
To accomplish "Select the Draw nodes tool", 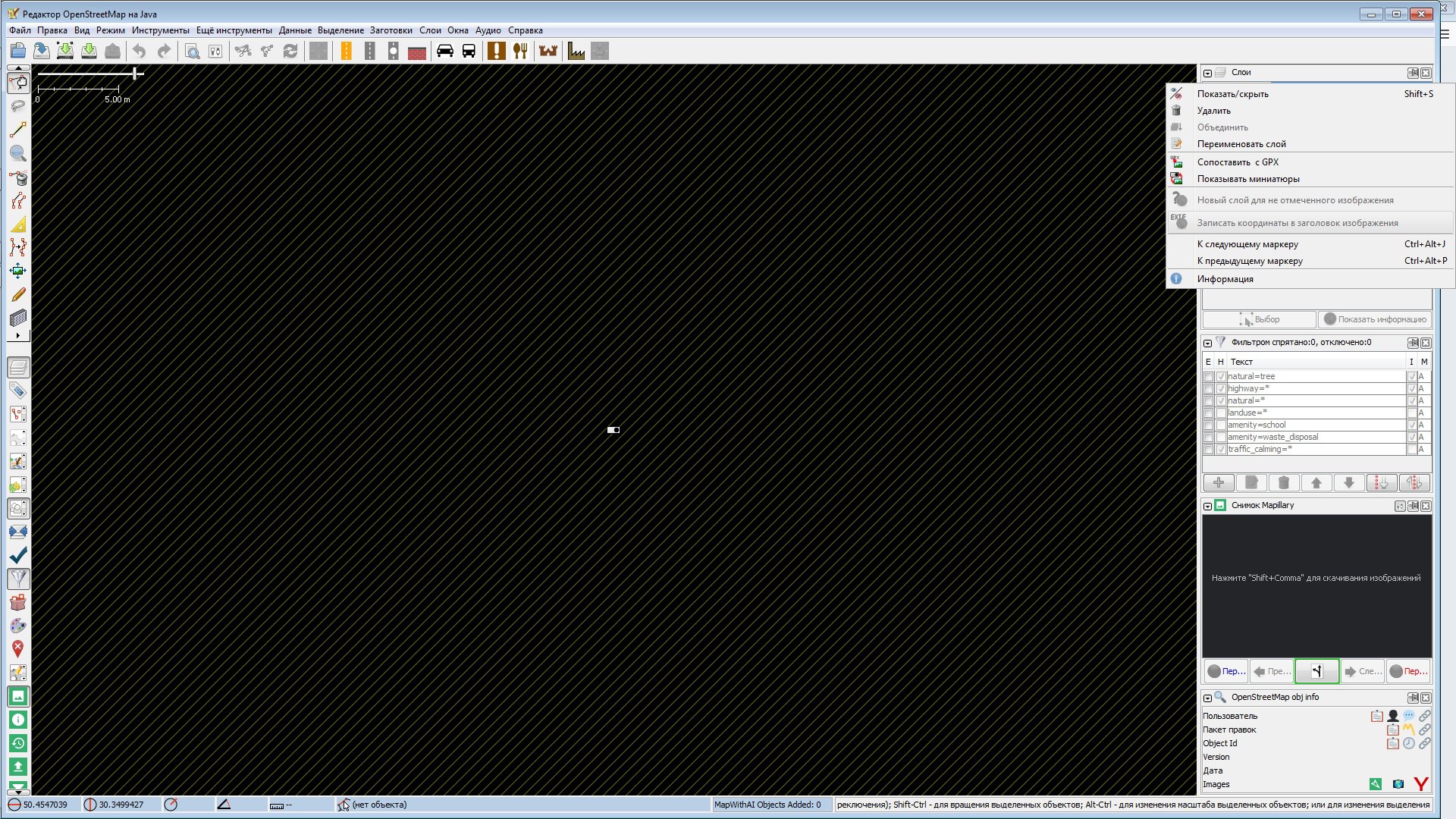I will pos(18,130).
